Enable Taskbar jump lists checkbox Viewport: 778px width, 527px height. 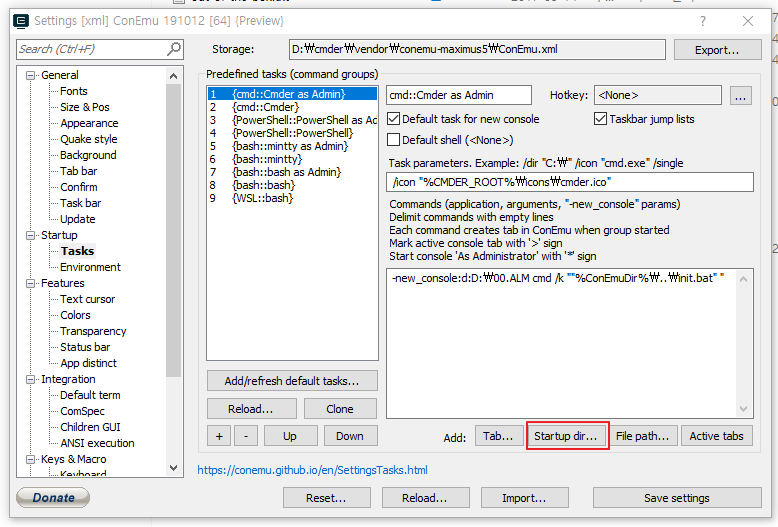(x=601, y=119)
